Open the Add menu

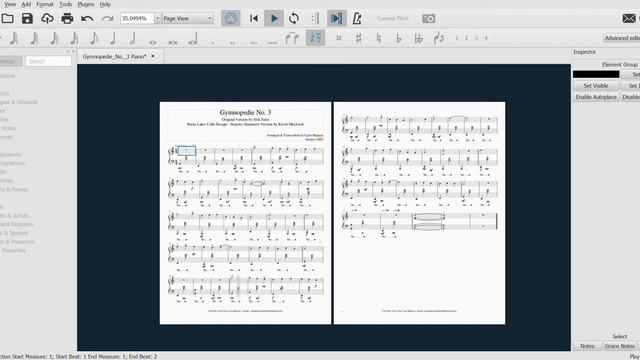click(x=26, y=4)
